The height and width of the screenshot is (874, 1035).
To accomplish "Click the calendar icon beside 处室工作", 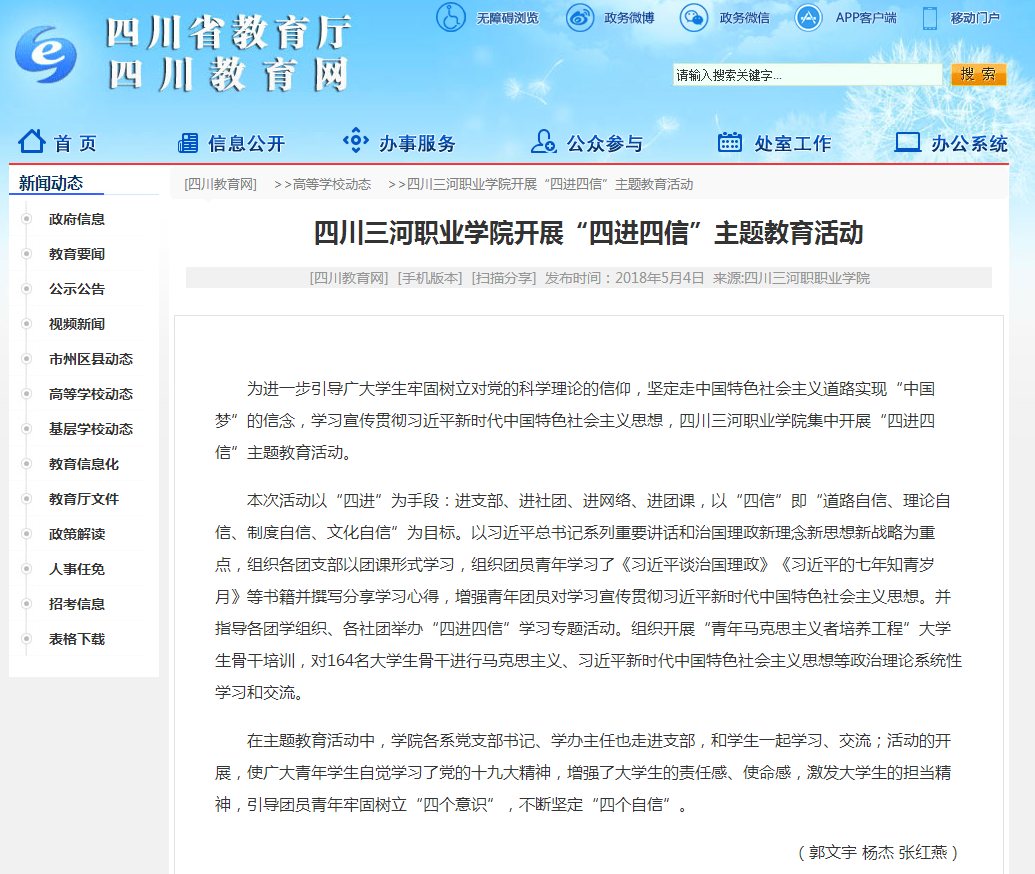I will pos(730,142).
